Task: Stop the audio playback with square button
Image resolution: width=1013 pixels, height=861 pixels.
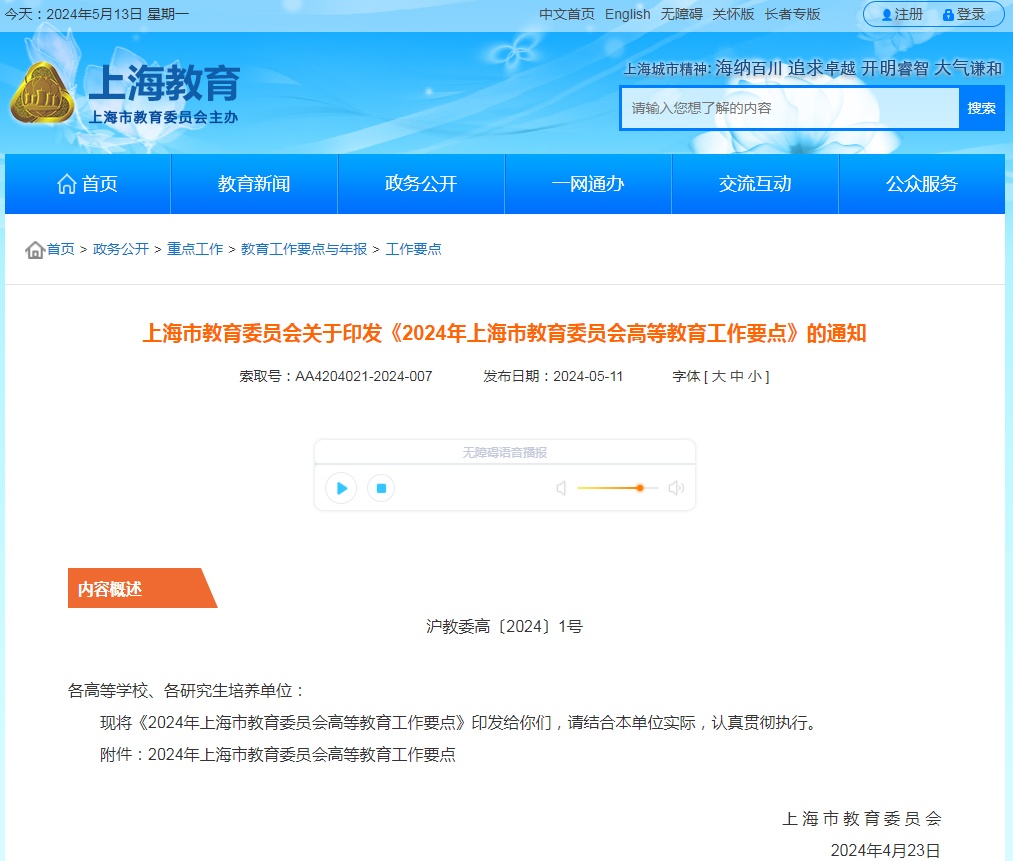Action: (x=381, y=488)
